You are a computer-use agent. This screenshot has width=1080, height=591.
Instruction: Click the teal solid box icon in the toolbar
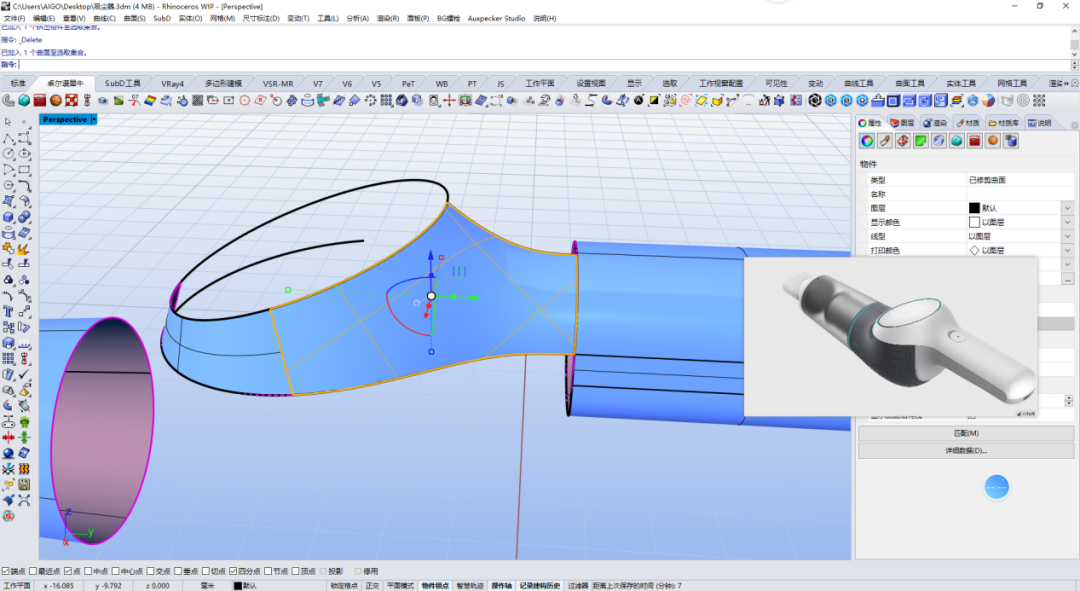tap(24, 101)
